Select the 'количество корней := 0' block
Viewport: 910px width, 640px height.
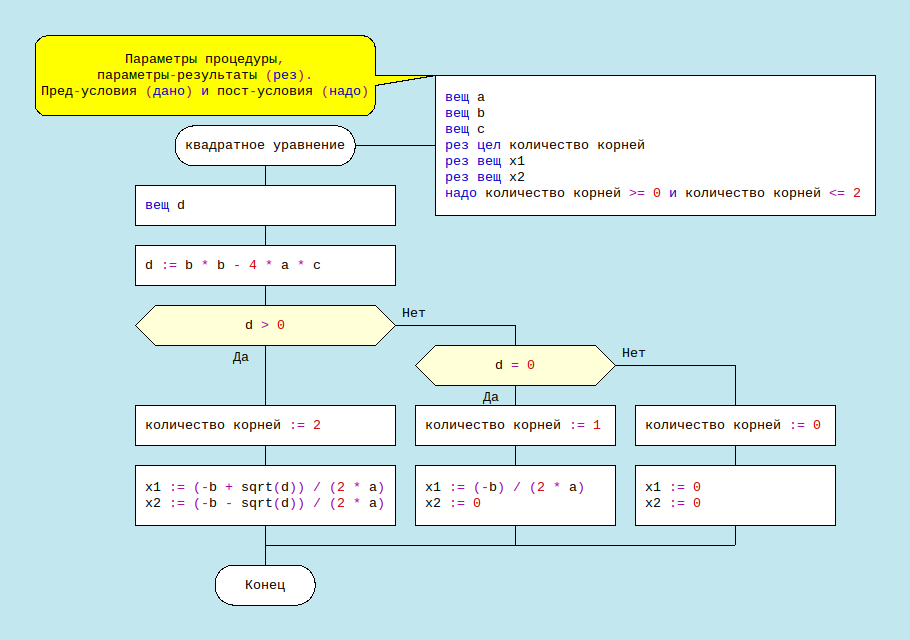tap(735, 425)
